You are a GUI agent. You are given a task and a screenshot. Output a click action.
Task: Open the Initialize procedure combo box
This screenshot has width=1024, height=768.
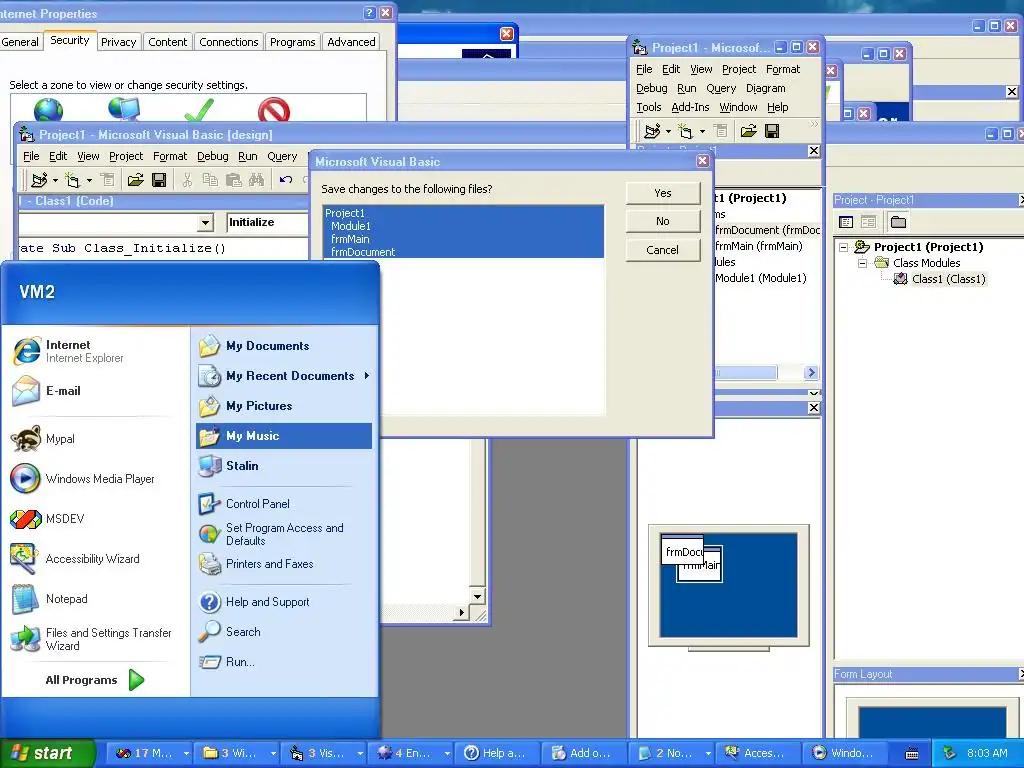pos(267,222)
